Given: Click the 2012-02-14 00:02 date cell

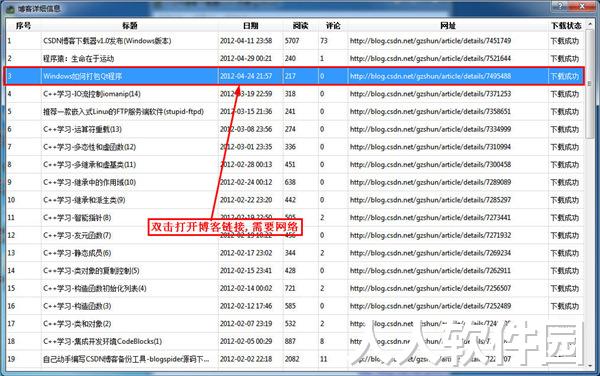Looking at the screenshot, I should [246, 288].
